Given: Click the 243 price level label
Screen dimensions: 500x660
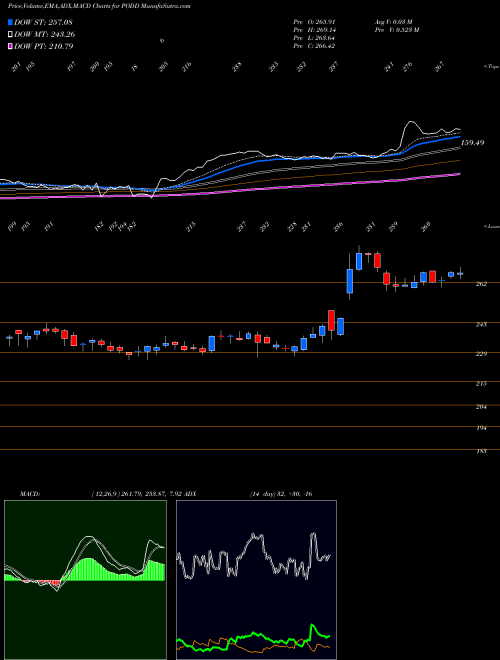Looking at the screenshot, I should pos(481,324).
